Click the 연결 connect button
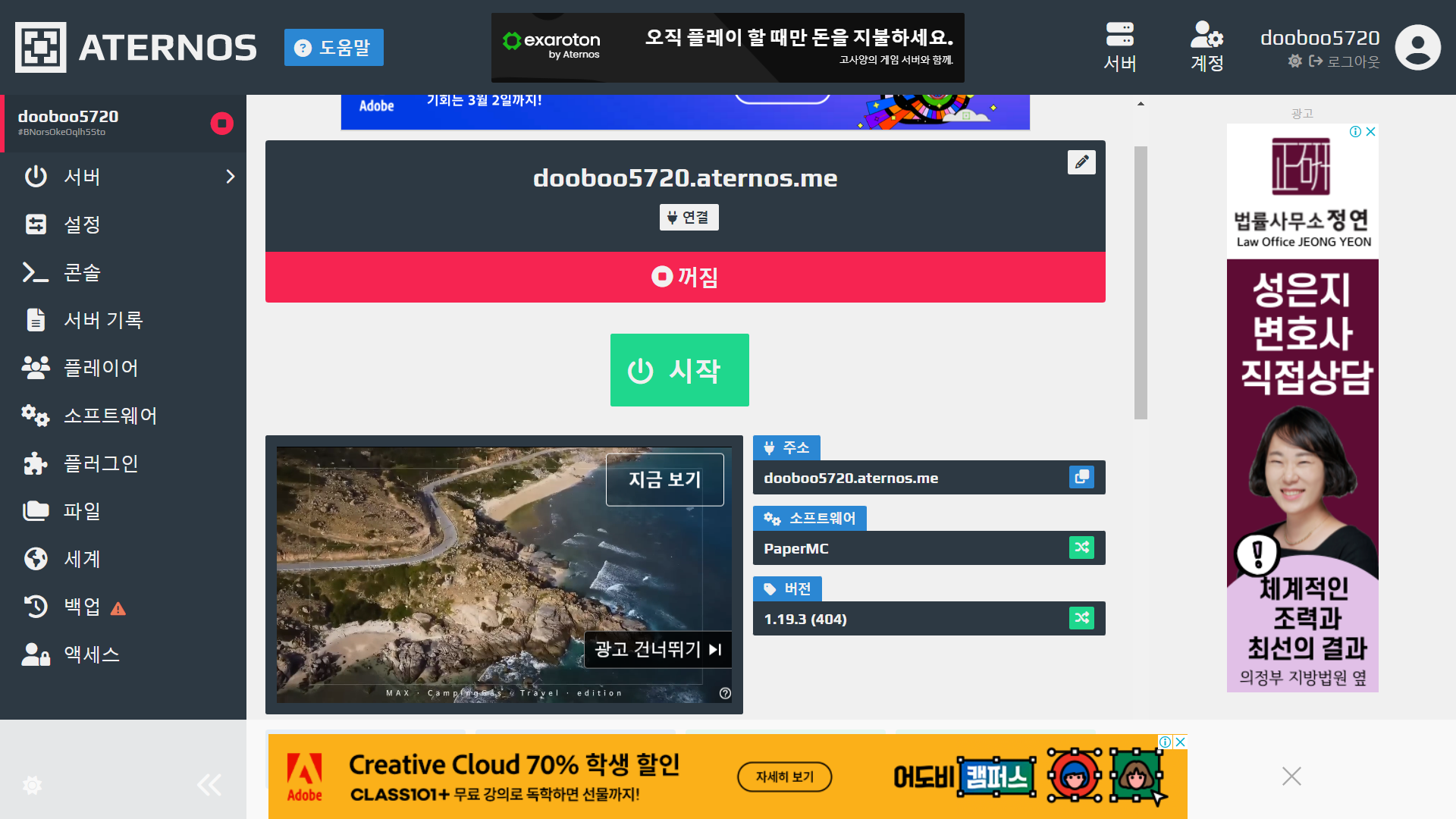 [689, 218]
